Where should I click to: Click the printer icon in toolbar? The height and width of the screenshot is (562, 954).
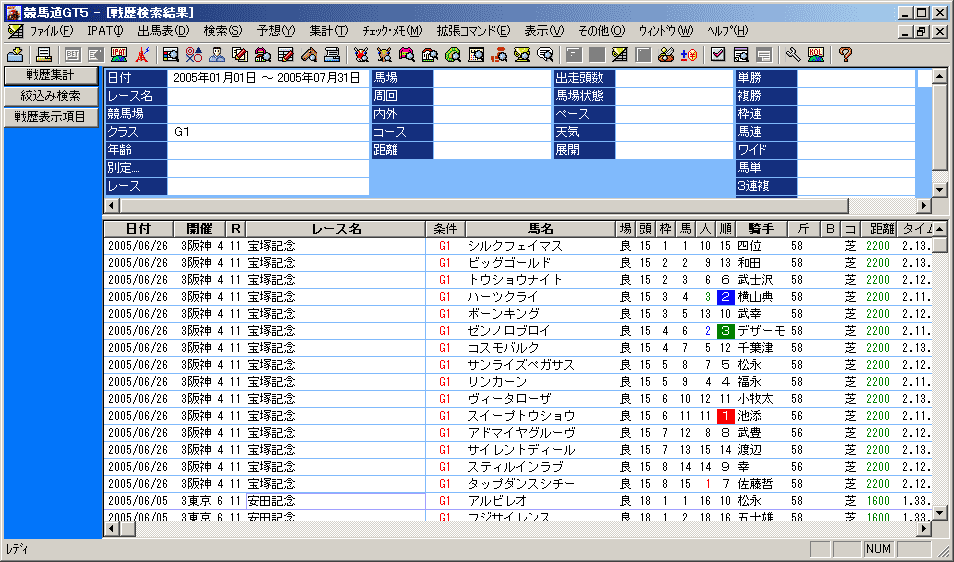click(x=44, y=54)
